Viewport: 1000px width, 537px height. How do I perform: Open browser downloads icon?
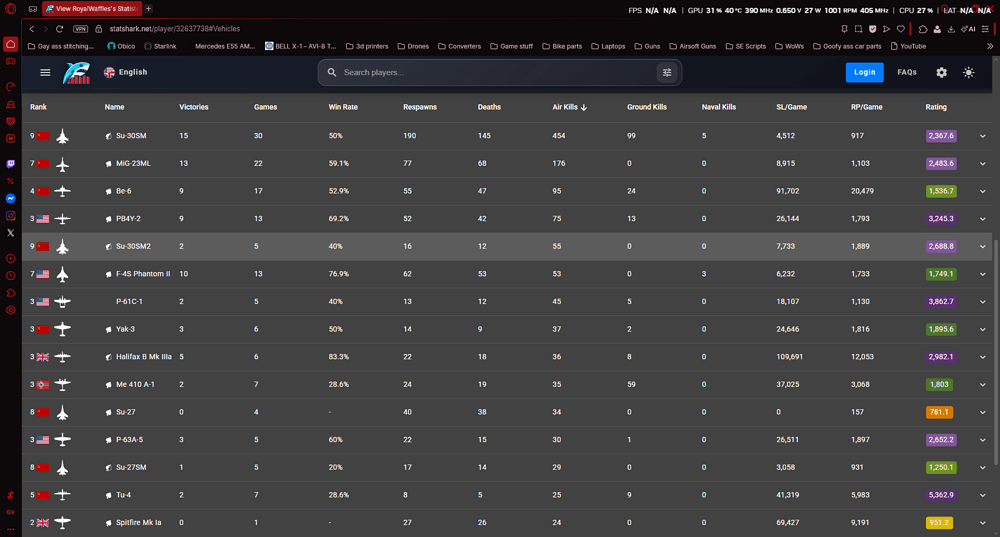click(x=951, y=29)
